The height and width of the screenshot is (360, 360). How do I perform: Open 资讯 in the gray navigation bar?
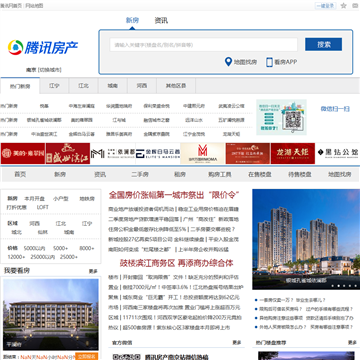click(100, 174)
